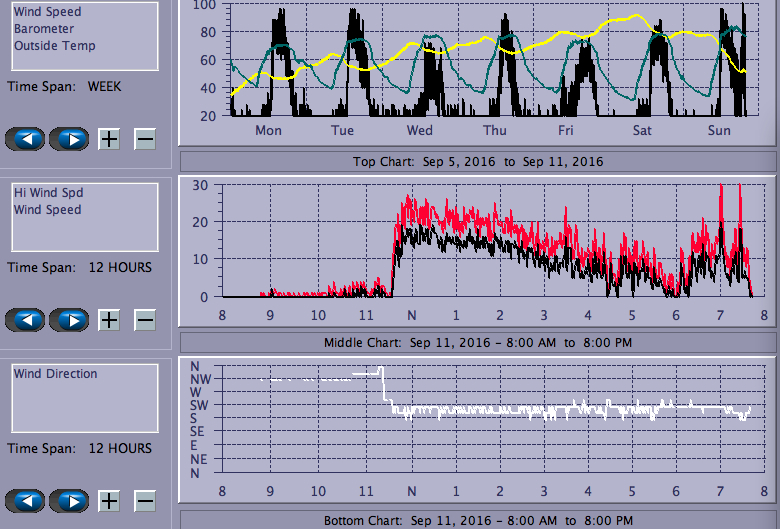The image size is (780, 529).
Task: Click the forward arrow under the Wind Direction panel
Action: pos(69,501)
